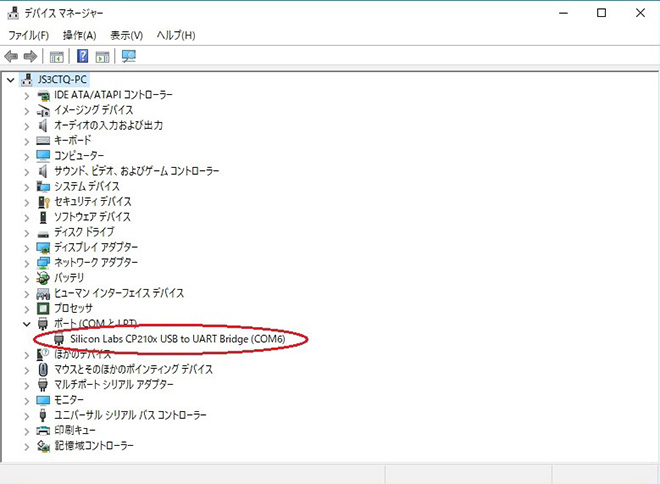This screenshot has height=484, width=660.
Task: Click the Back arrow toolbar icon
Action: pos(11,56)
